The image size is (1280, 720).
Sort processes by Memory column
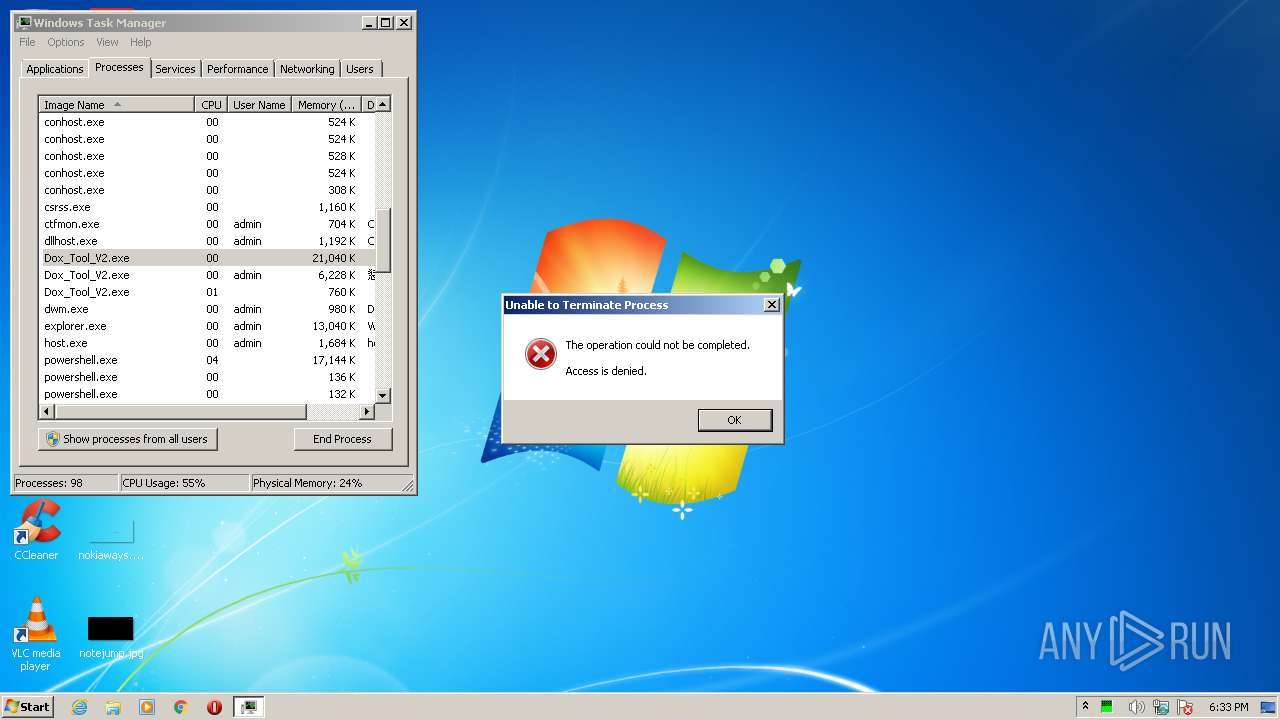[x=326, y=105]
